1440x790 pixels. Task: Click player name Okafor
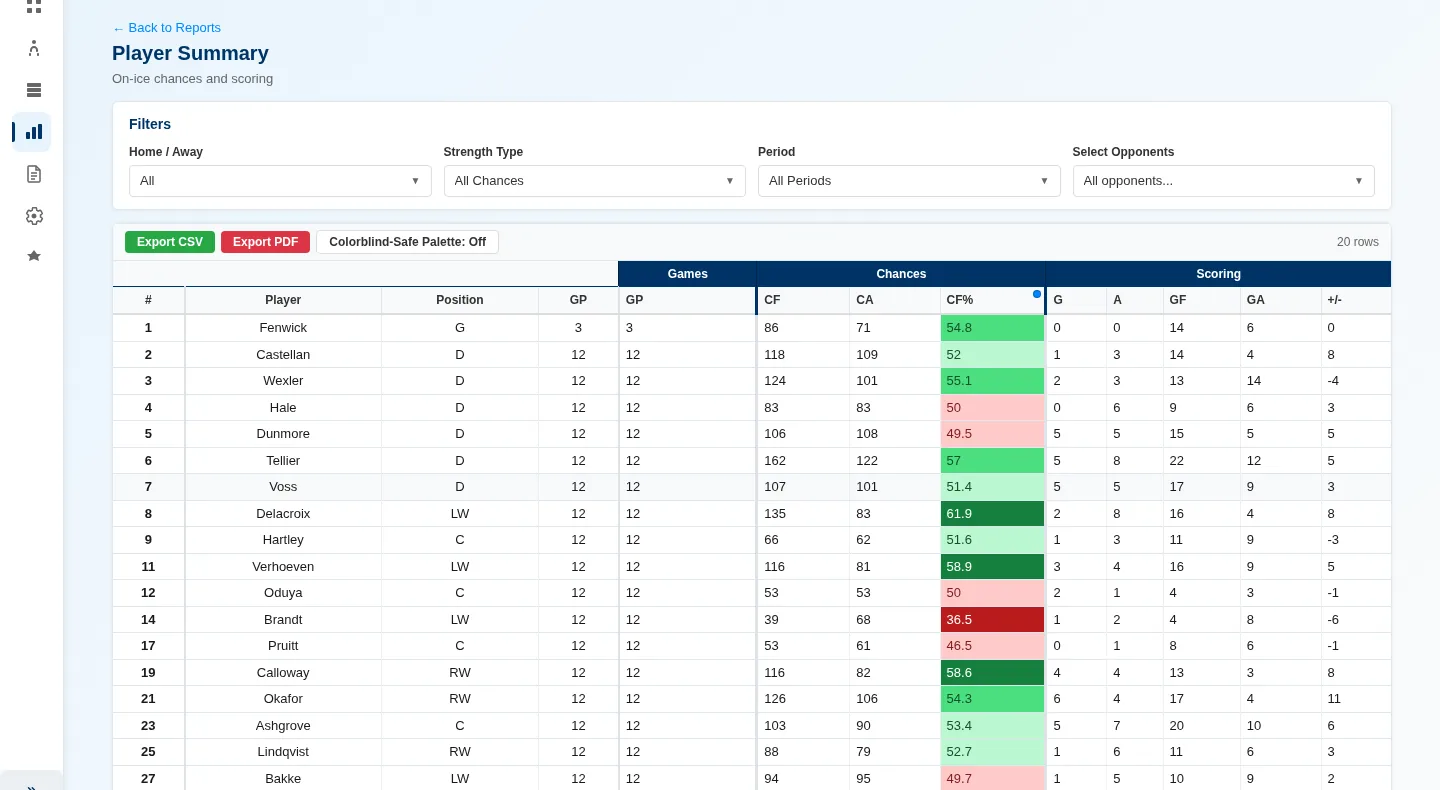(283, 699)
